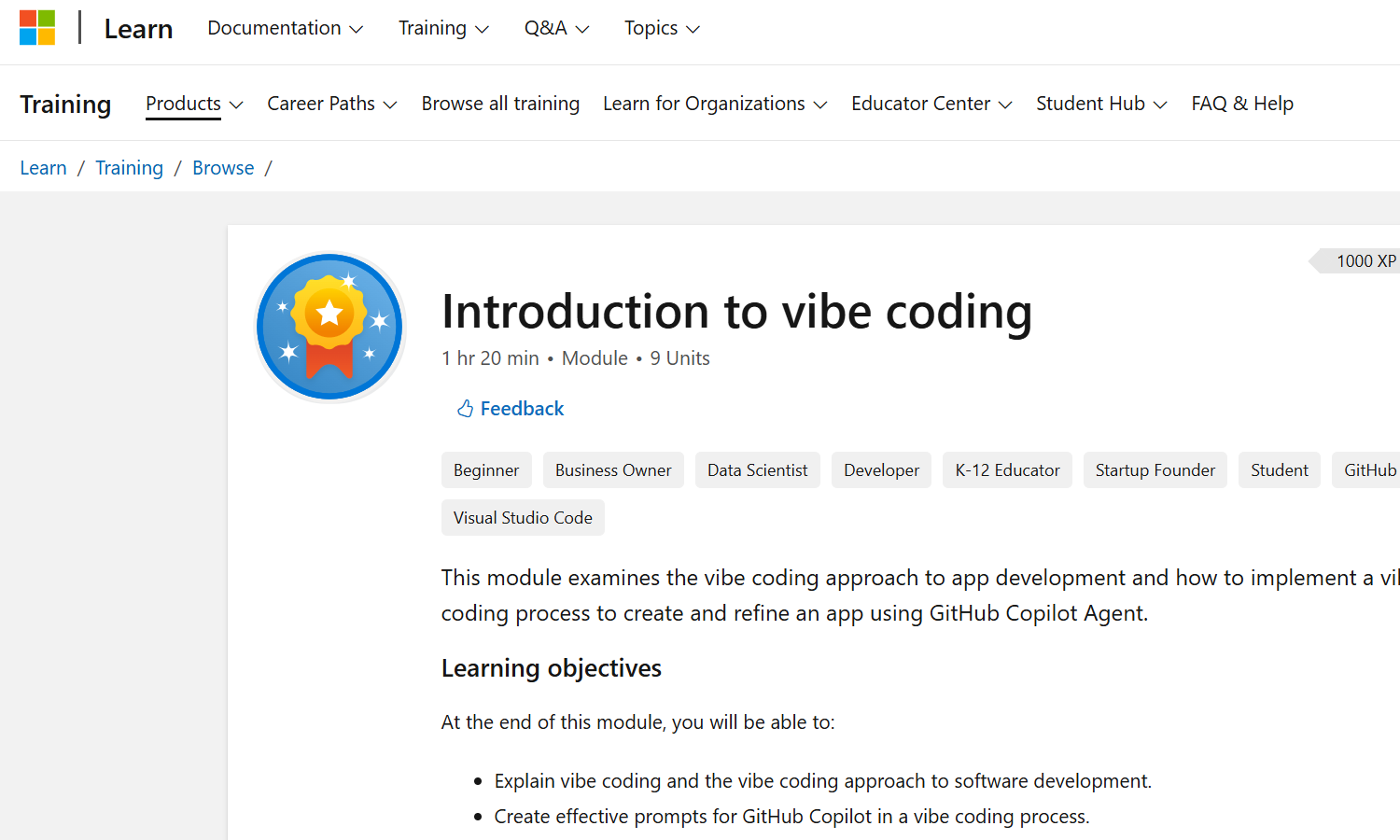Go to Browse all training
Image resolution: width=1400 pixels, height=840 pixels.
tap(500, 104)
